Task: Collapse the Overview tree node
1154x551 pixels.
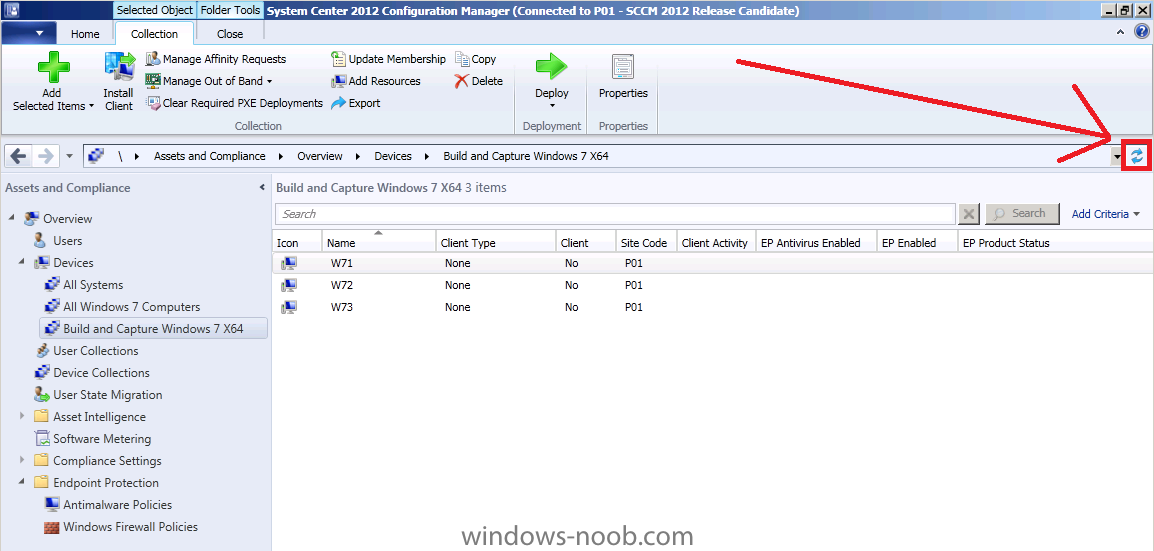Action: (x=12, y=218)
